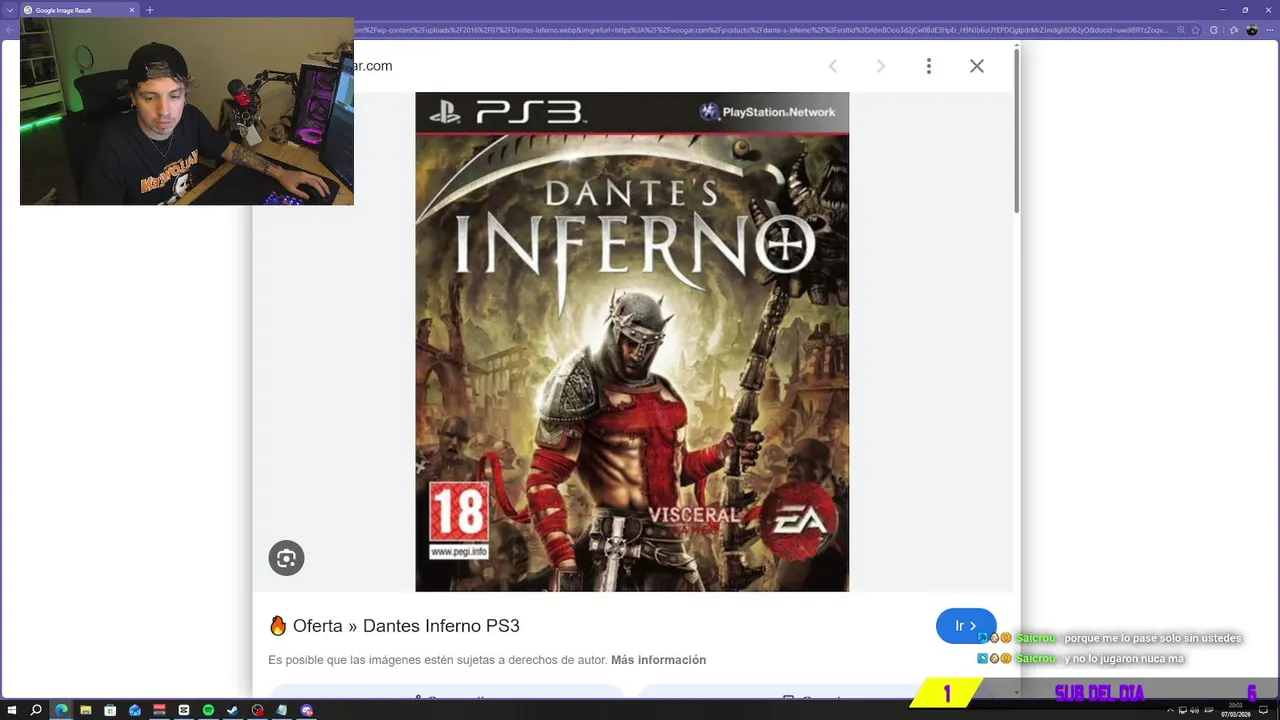1280x720 pixels.
Task: Click Microsoft Edge icon in taskbar
Action: tap(61, 710)
